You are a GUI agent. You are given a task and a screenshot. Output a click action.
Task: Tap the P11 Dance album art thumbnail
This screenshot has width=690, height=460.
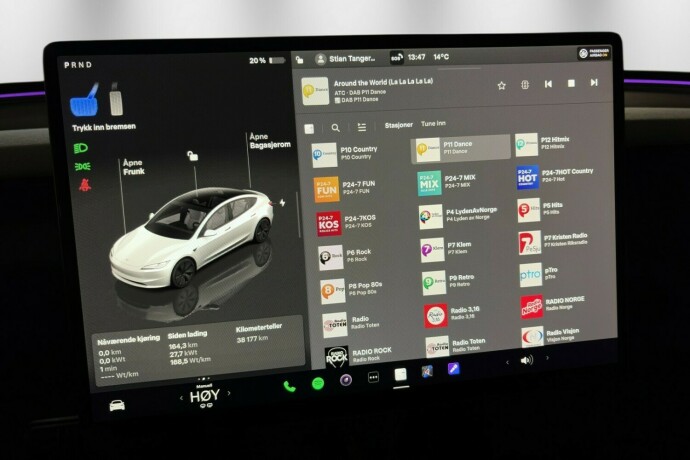coord(315,91)
